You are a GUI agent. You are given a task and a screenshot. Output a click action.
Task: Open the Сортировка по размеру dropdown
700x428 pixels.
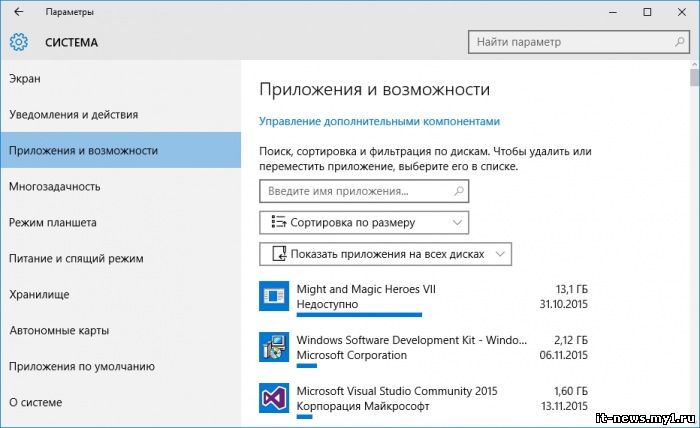click(x=364, y=222)
